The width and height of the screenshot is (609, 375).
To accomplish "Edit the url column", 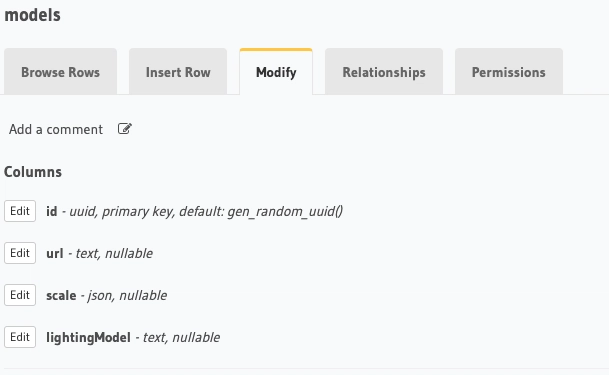I will [20, 253].
